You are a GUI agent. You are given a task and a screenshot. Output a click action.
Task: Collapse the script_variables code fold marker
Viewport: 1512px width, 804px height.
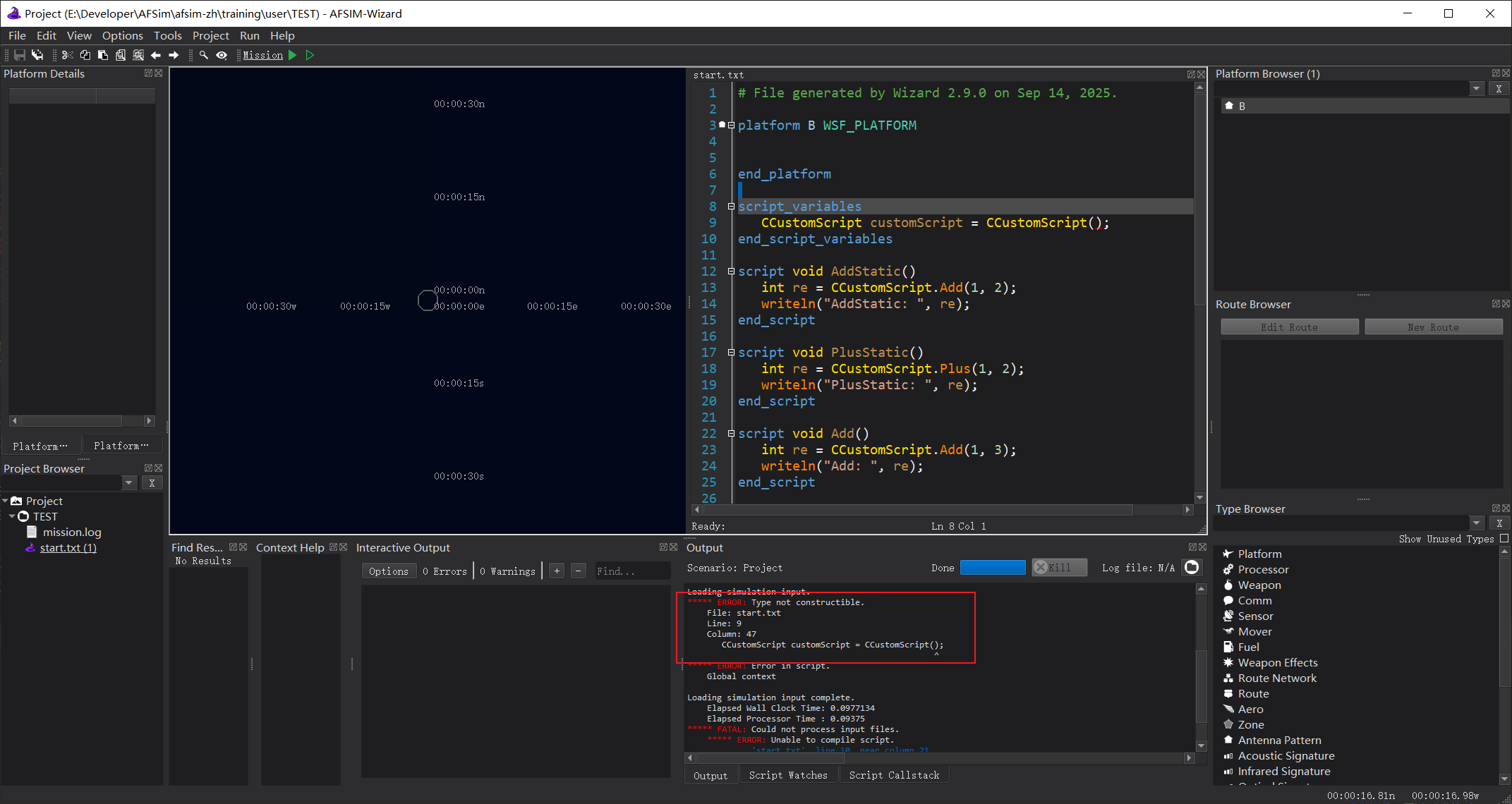click(x=731, y=207)
